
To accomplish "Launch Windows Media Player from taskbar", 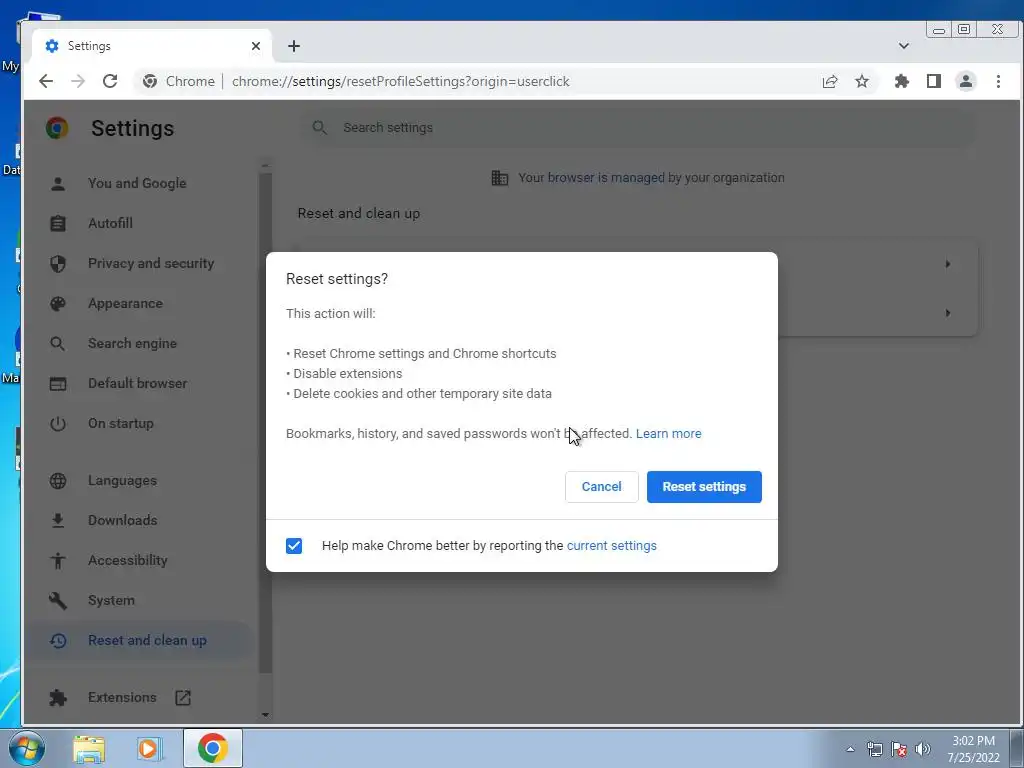I will coord(149,748).
